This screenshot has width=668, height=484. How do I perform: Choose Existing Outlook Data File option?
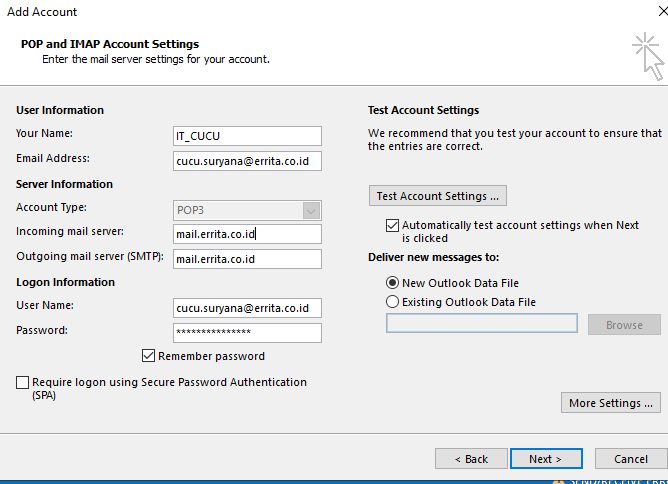pos(392,302)
